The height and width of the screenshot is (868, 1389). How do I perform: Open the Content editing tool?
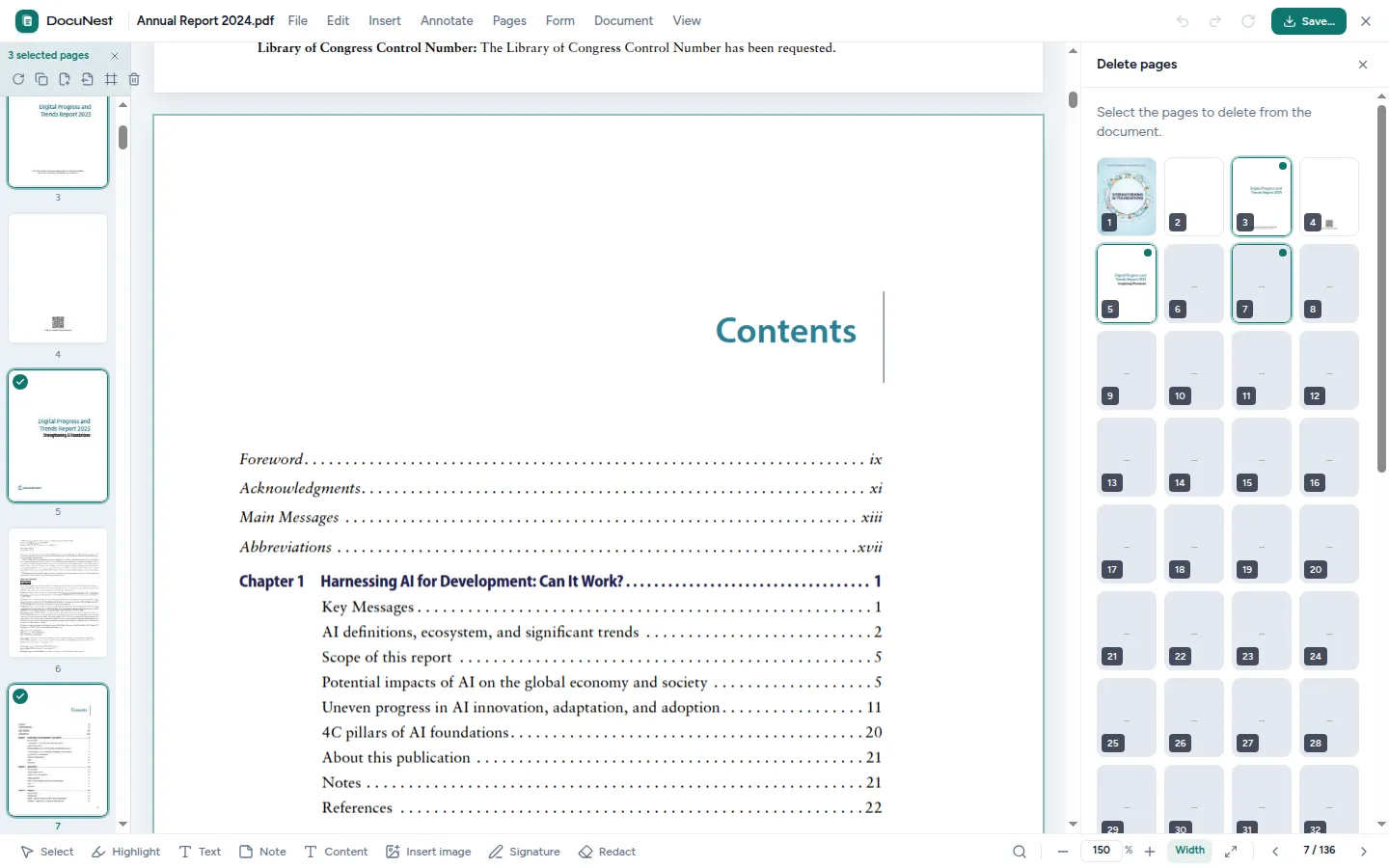click(336, 852)
